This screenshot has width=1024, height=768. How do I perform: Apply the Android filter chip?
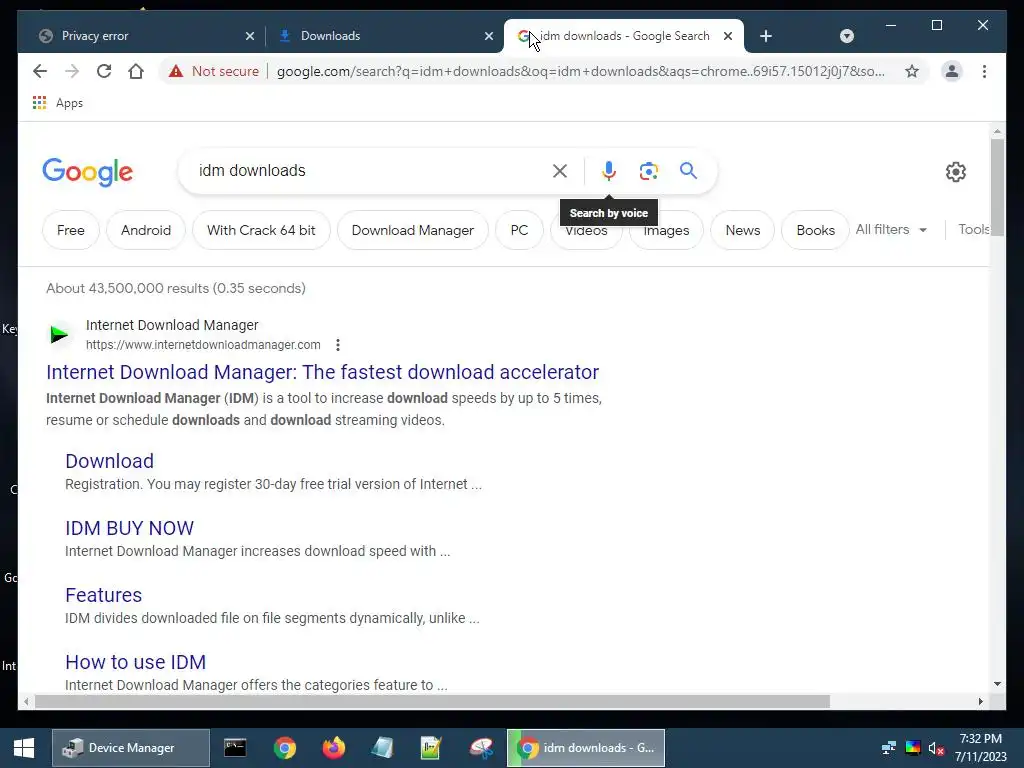146,230
